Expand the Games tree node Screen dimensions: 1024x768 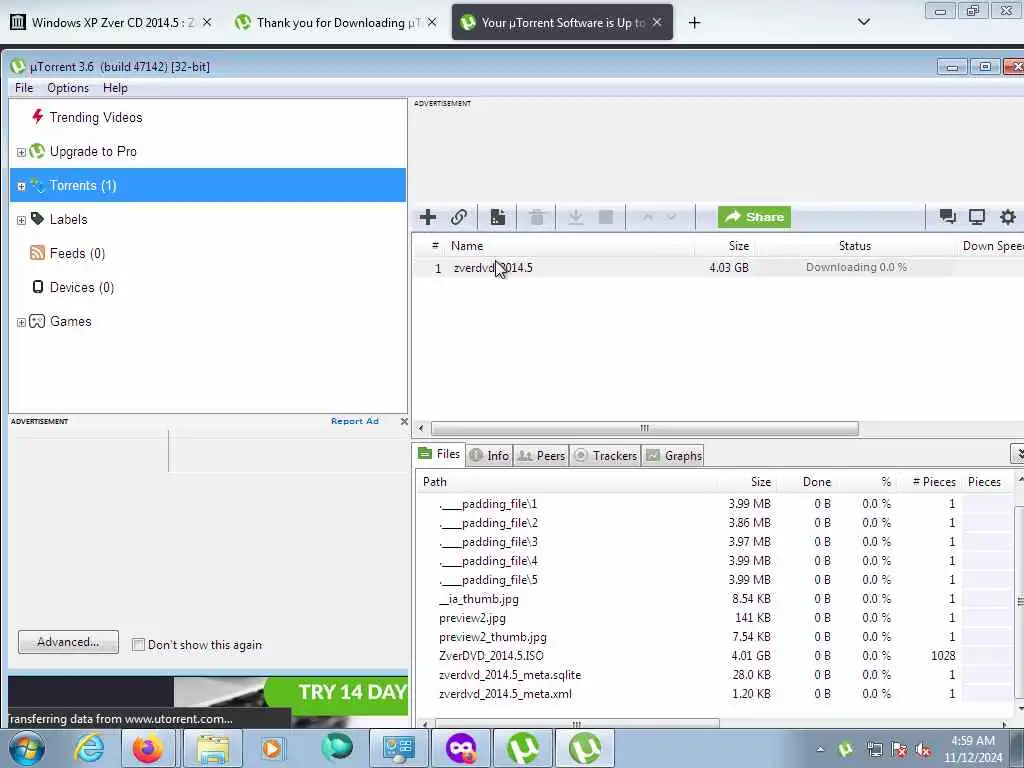[x=21, y=322]
